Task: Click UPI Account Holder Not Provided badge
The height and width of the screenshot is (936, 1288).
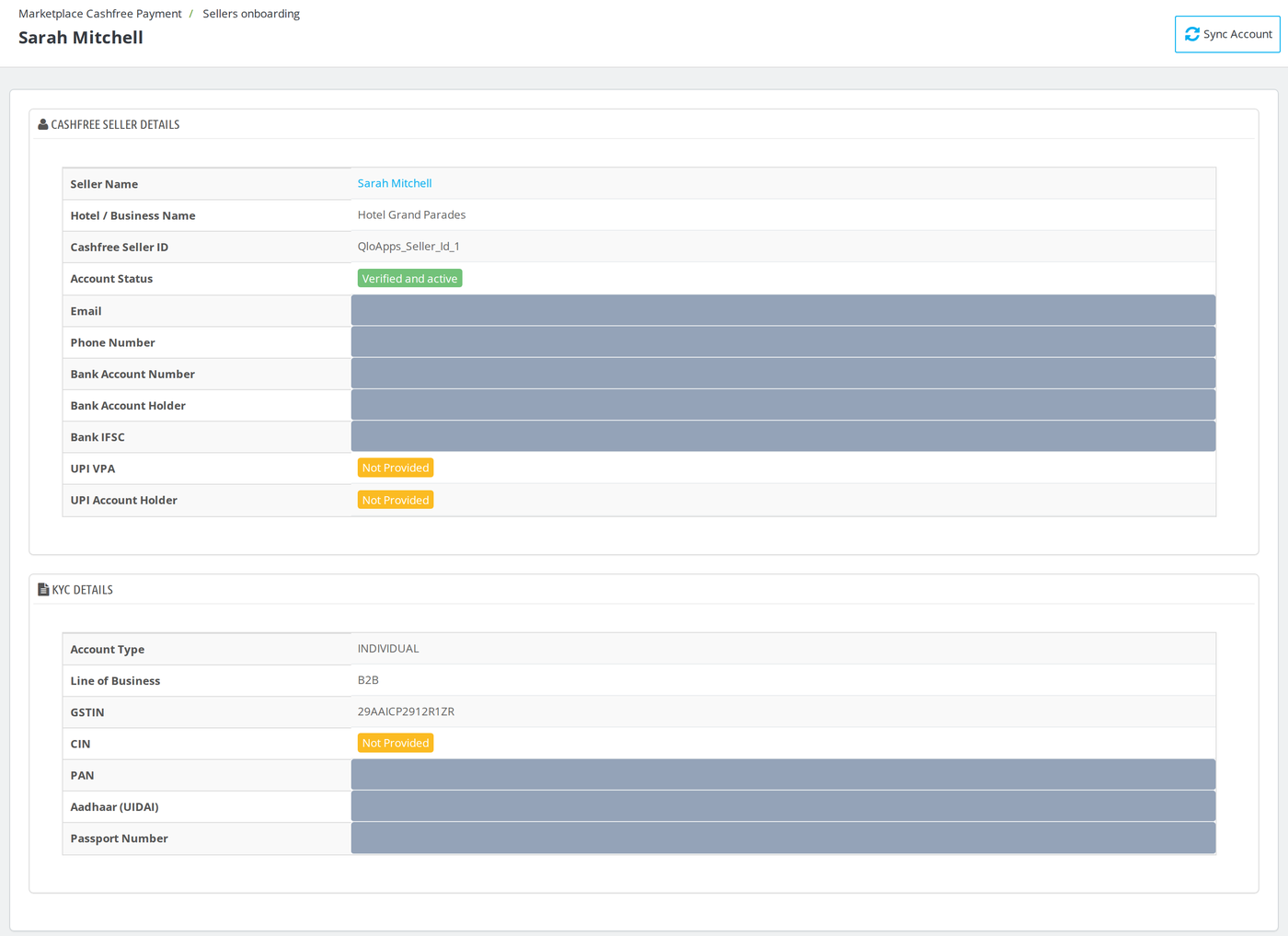Action: (x=396, y=500)
